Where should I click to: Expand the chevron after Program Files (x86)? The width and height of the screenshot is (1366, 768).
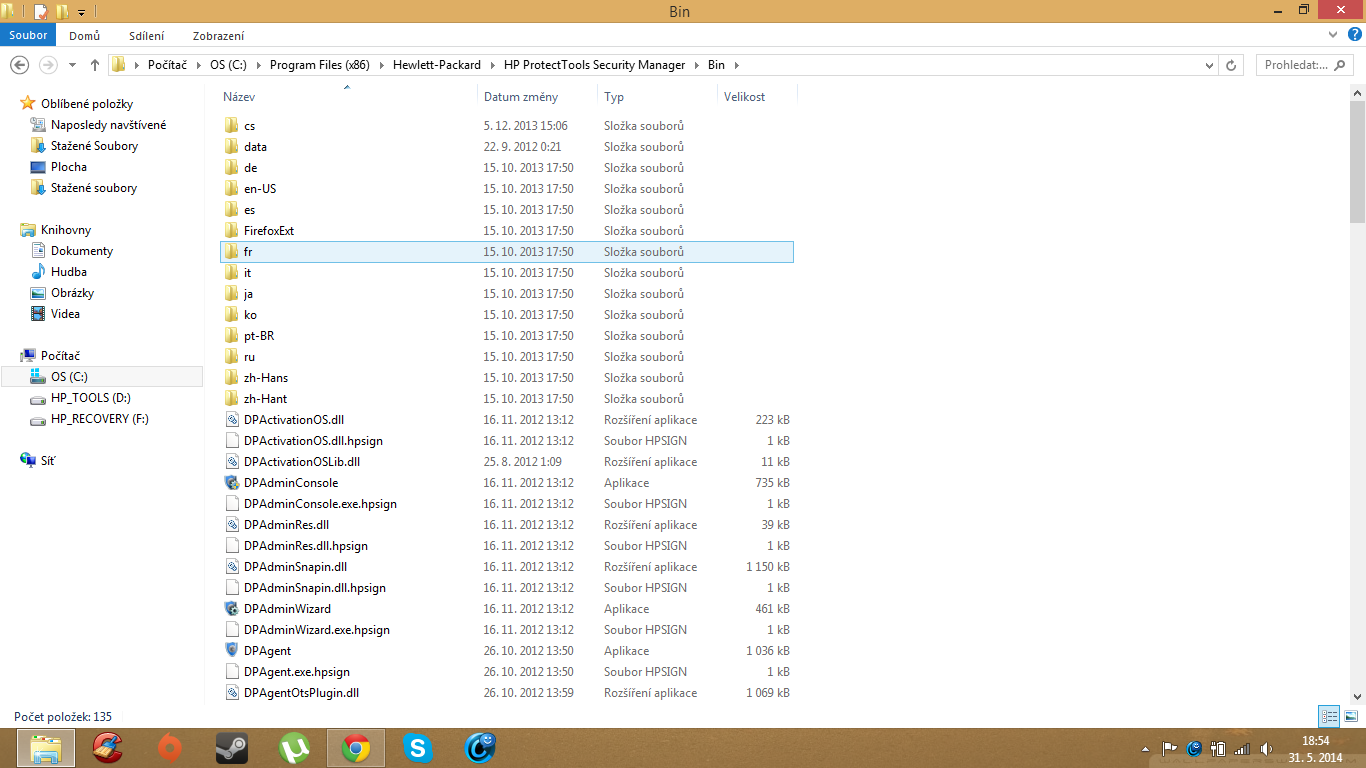pos(379,65)
